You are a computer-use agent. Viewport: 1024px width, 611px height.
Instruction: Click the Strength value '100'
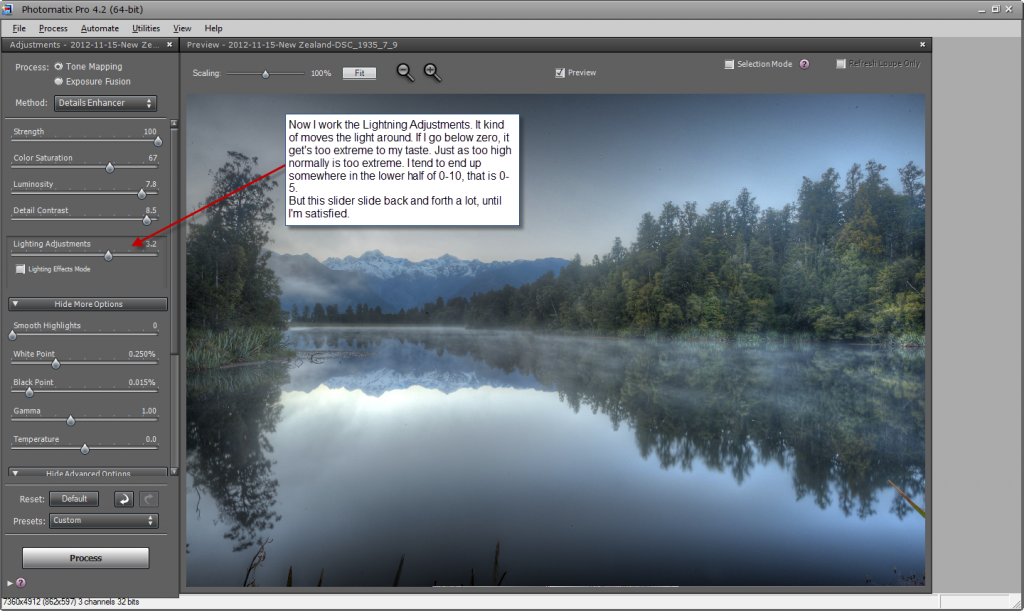pyautogui.click(x=150, y=131)
